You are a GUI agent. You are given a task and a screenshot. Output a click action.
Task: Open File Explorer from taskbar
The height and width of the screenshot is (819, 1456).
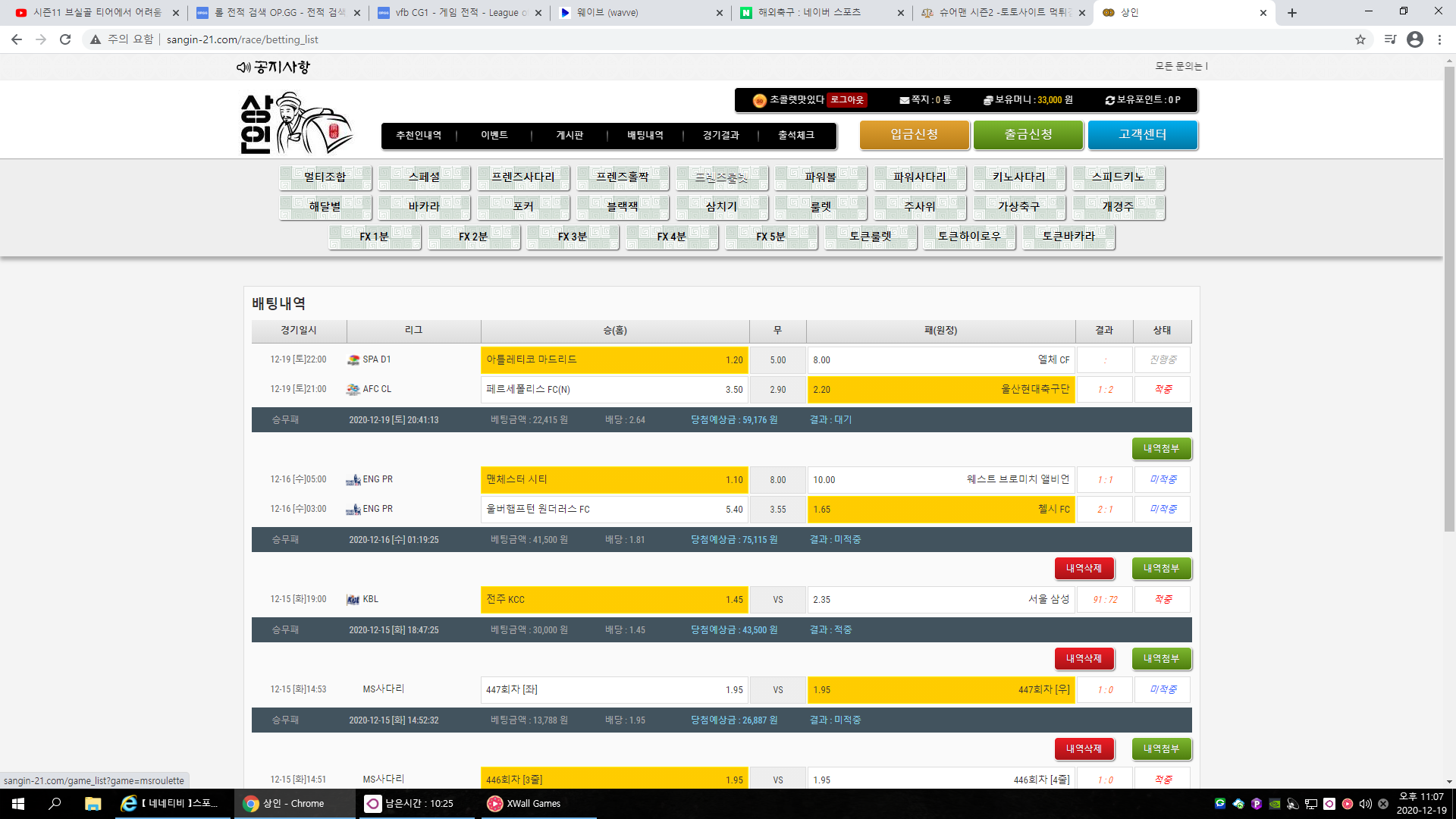point(93,804)
